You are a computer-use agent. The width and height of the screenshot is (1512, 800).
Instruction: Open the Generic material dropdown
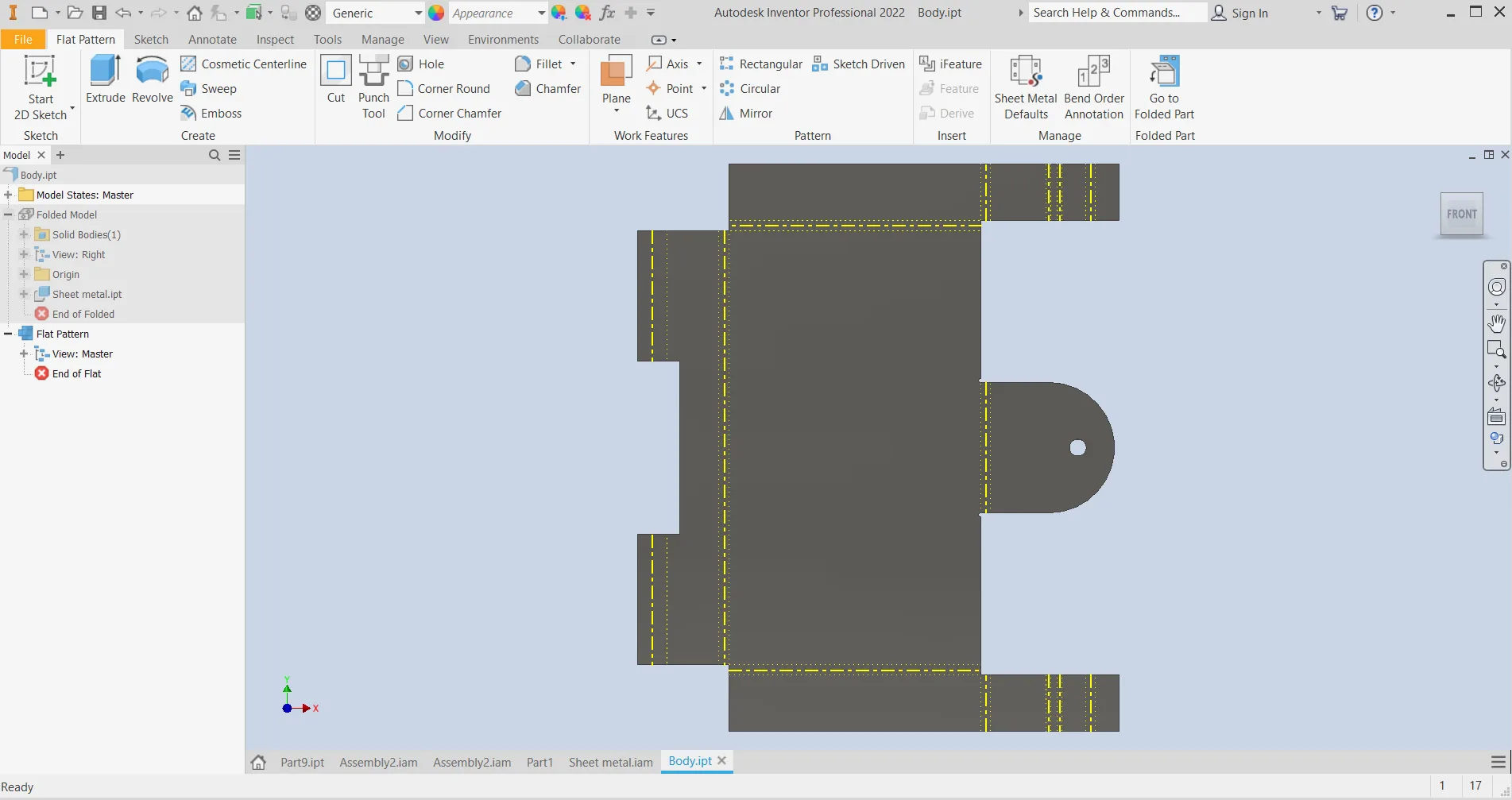(418, 14)
